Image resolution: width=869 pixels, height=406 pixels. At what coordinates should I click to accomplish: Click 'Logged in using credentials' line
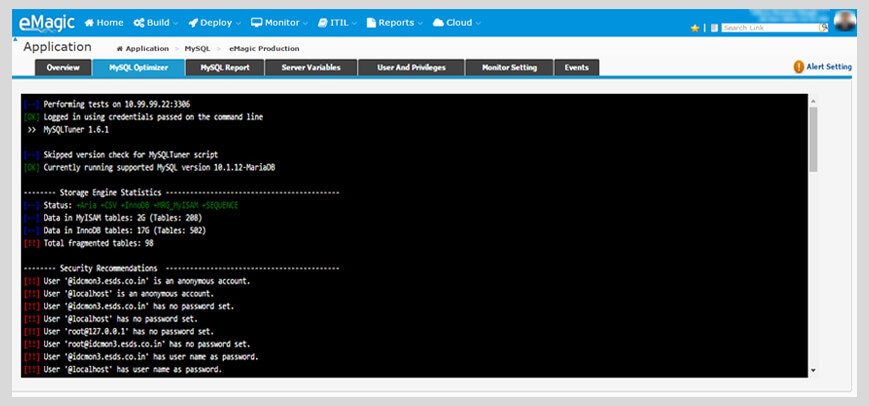pos(153,117)
